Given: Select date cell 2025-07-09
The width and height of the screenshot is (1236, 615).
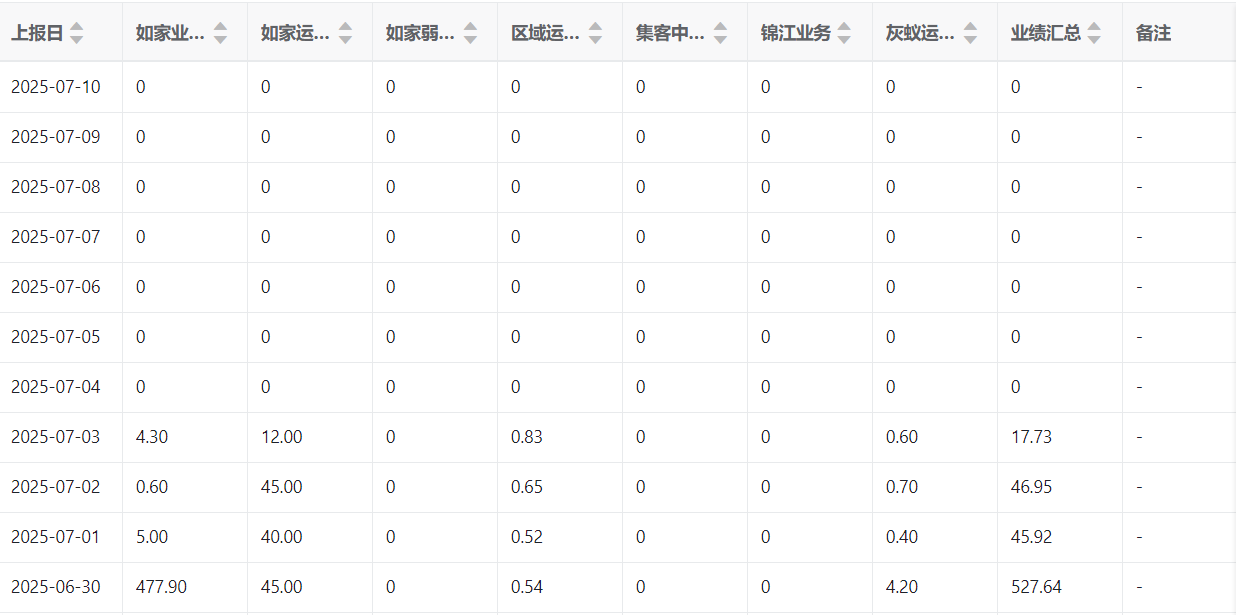Looking at the screenshot, I should click(x=56, y=137).
